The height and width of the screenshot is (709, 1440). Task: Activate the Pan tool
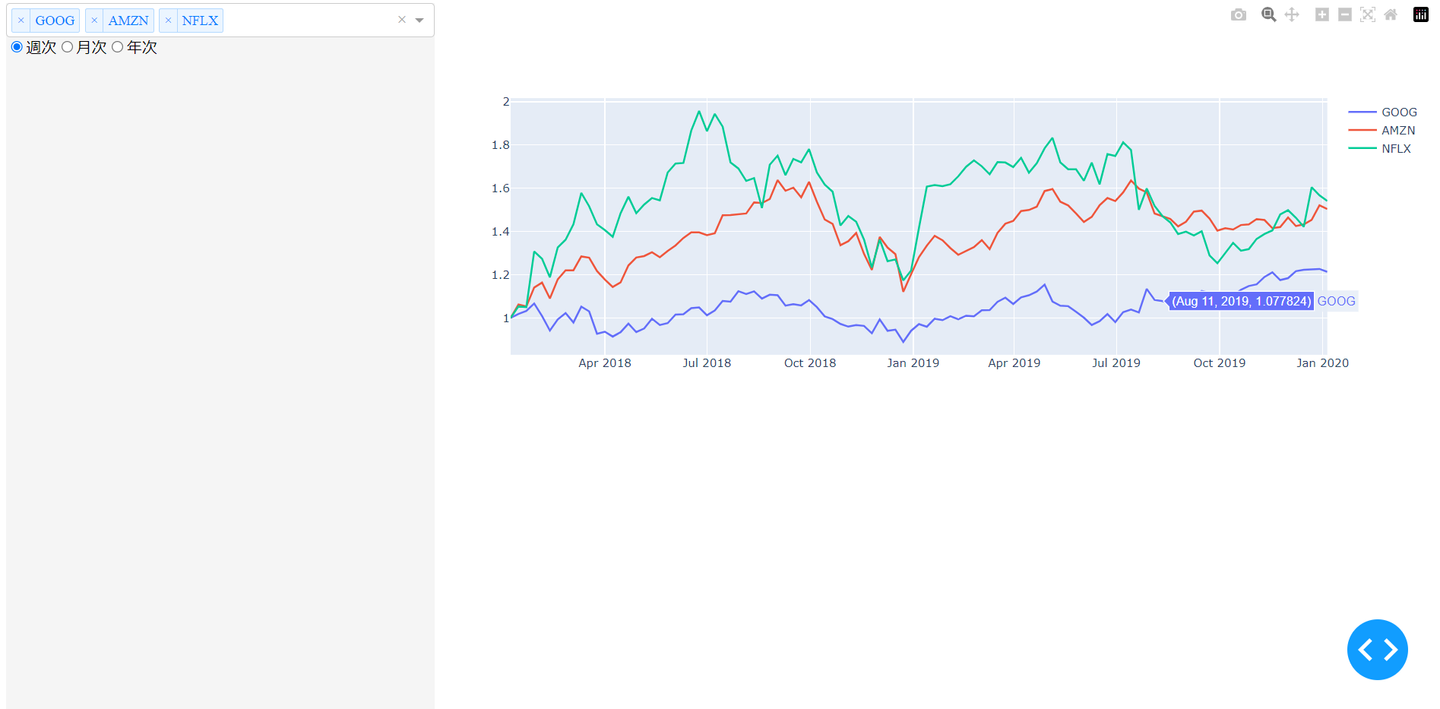(1292, 15)
